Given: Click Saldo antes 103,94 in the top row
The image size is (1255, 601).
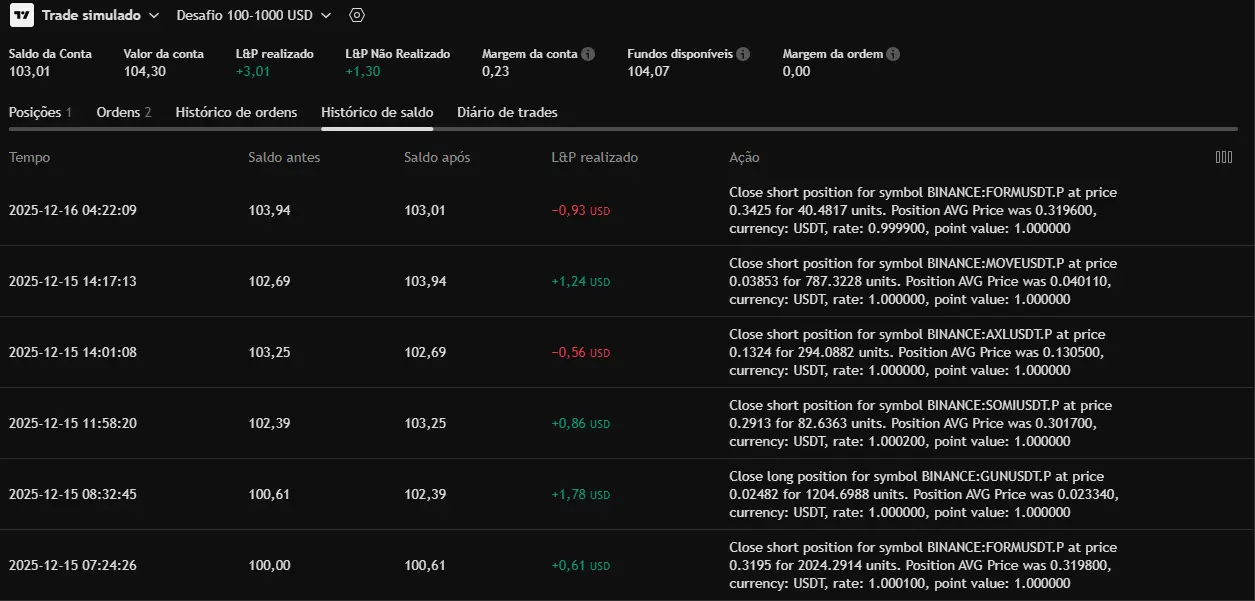Looking at the screenshot, I should point(269,210).
